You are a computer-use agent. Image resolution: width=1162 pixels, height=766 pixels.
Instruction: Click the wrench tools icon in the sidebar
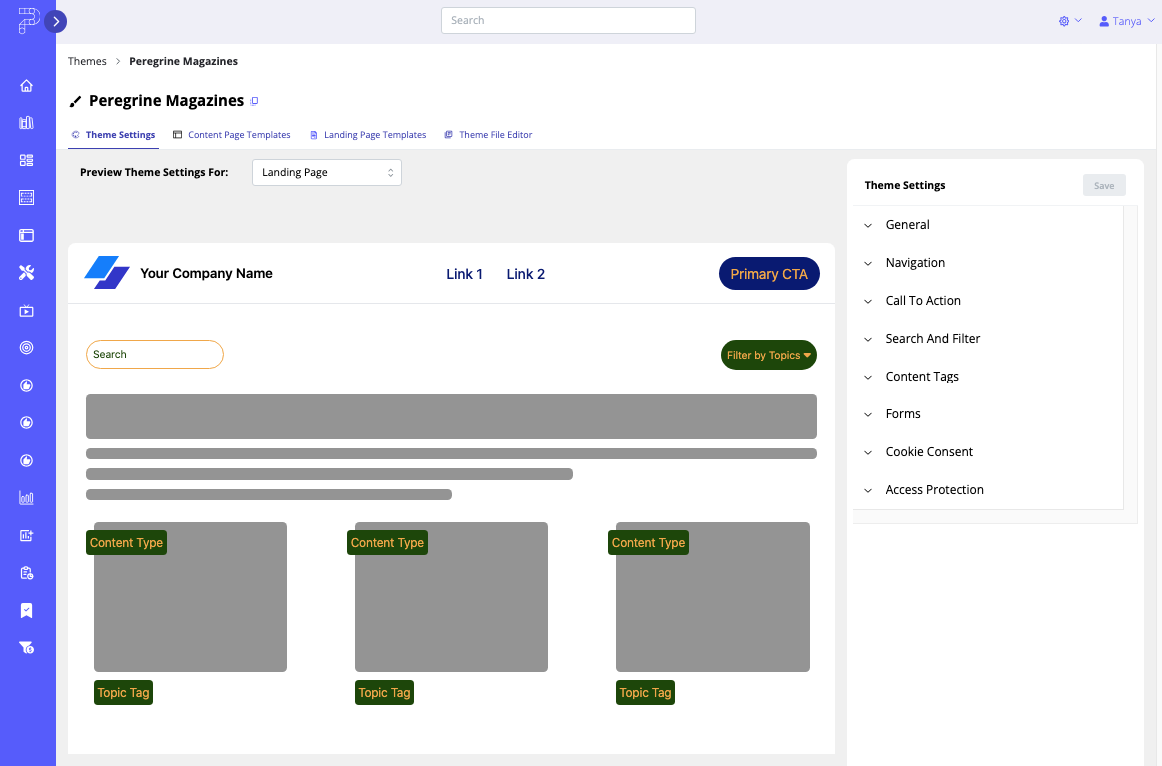point(26,272)
